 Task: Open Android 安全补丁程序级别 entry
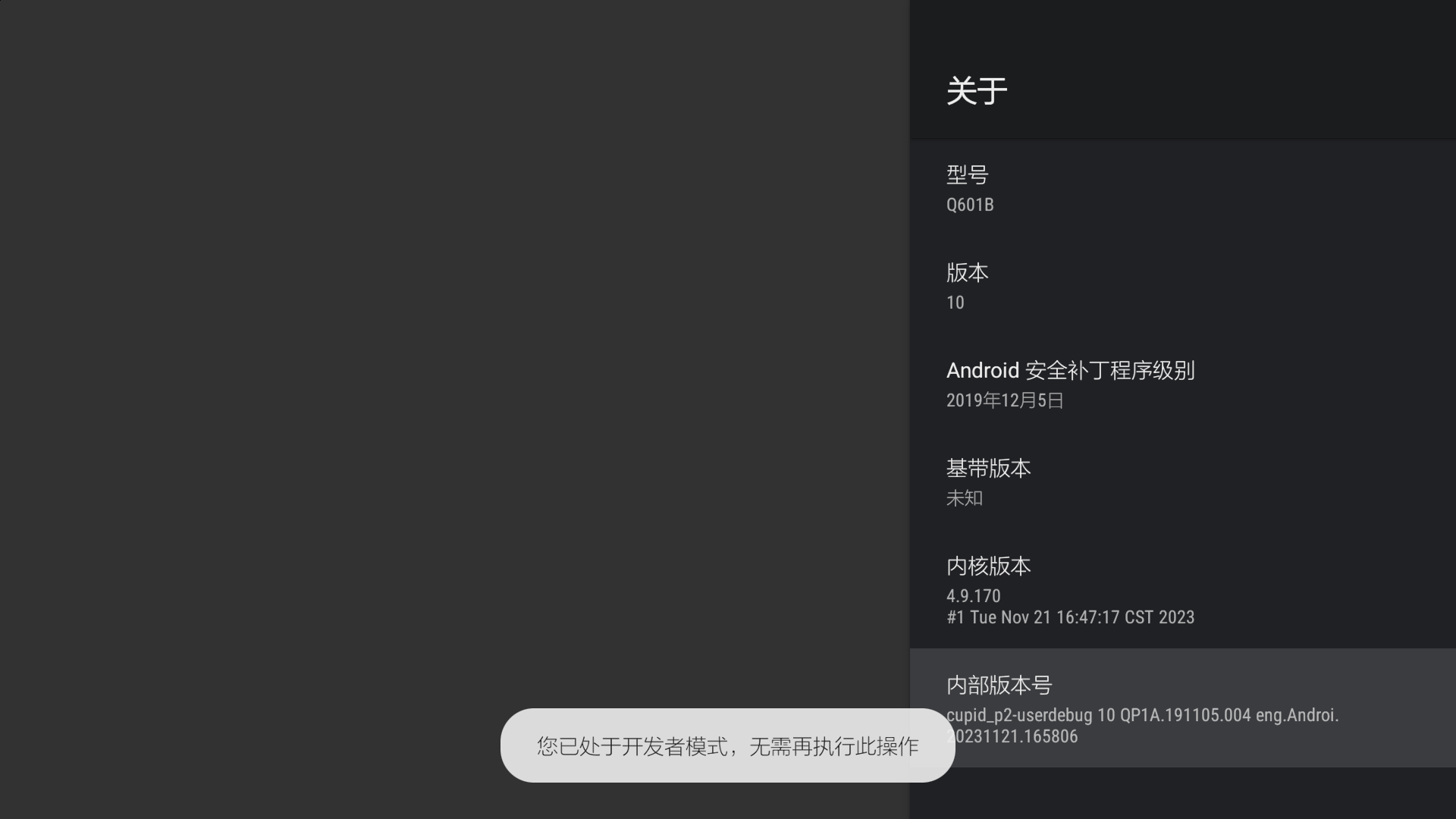pyautogui.click(x=1183, y=384)
